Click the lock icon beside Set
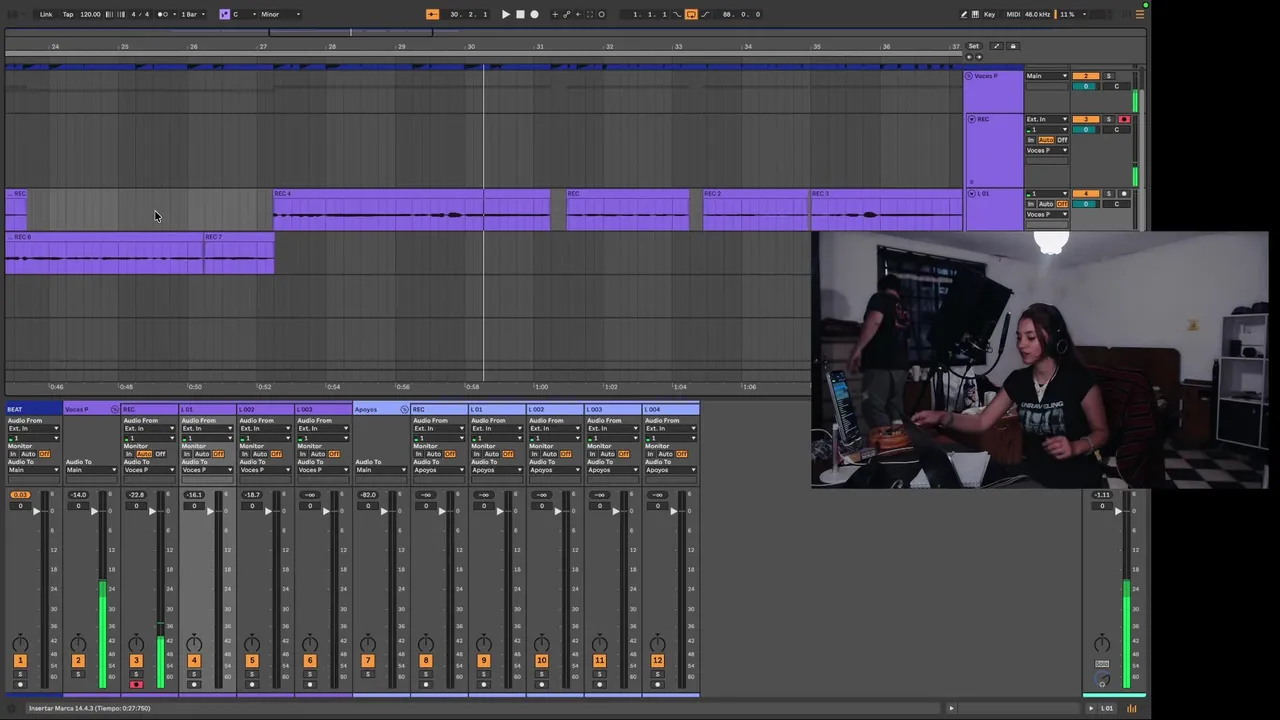 tap(1013, 46)
